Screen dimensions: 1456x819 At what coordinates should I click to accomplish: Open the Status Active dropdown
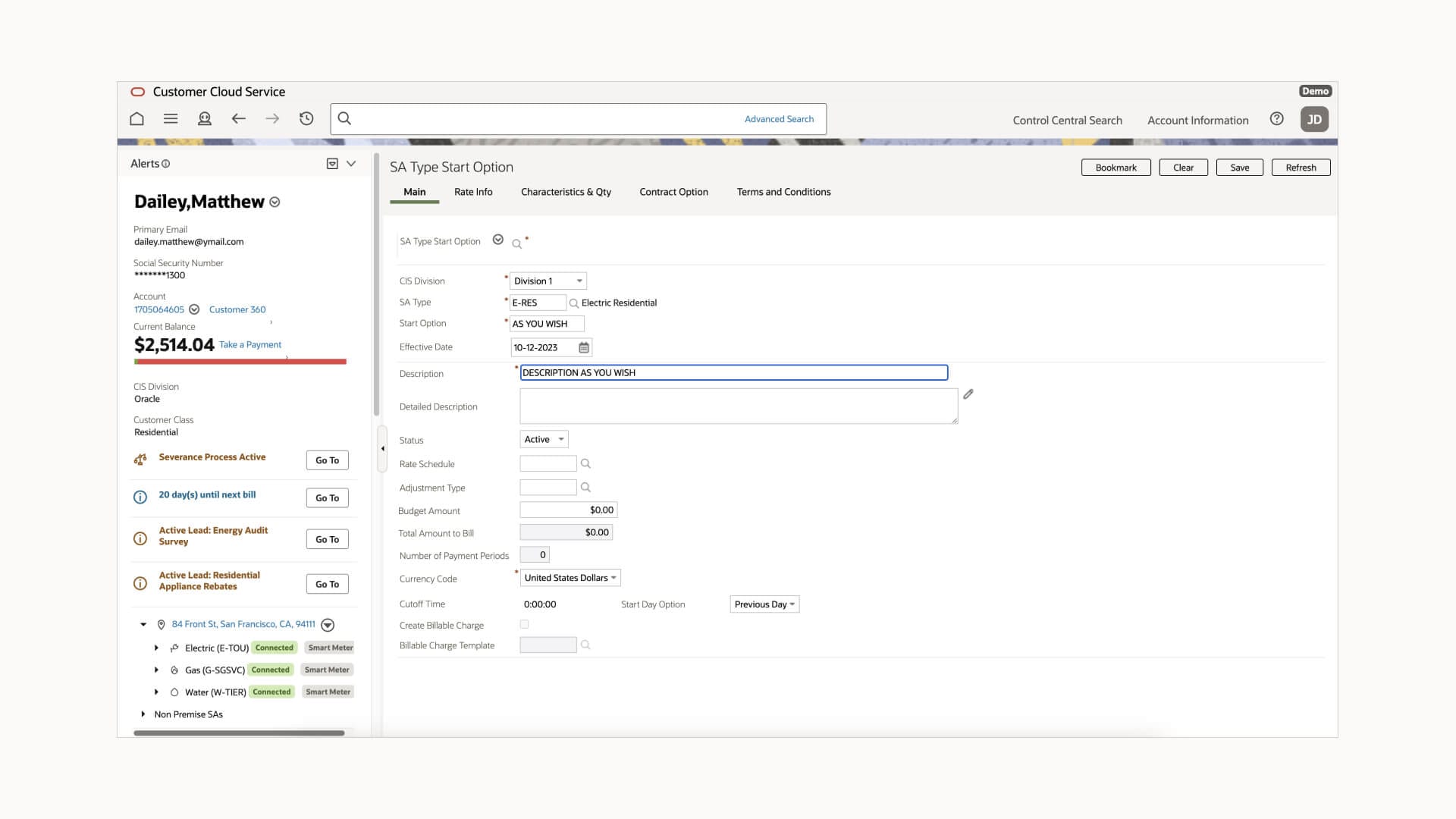[x=544, y=440]
